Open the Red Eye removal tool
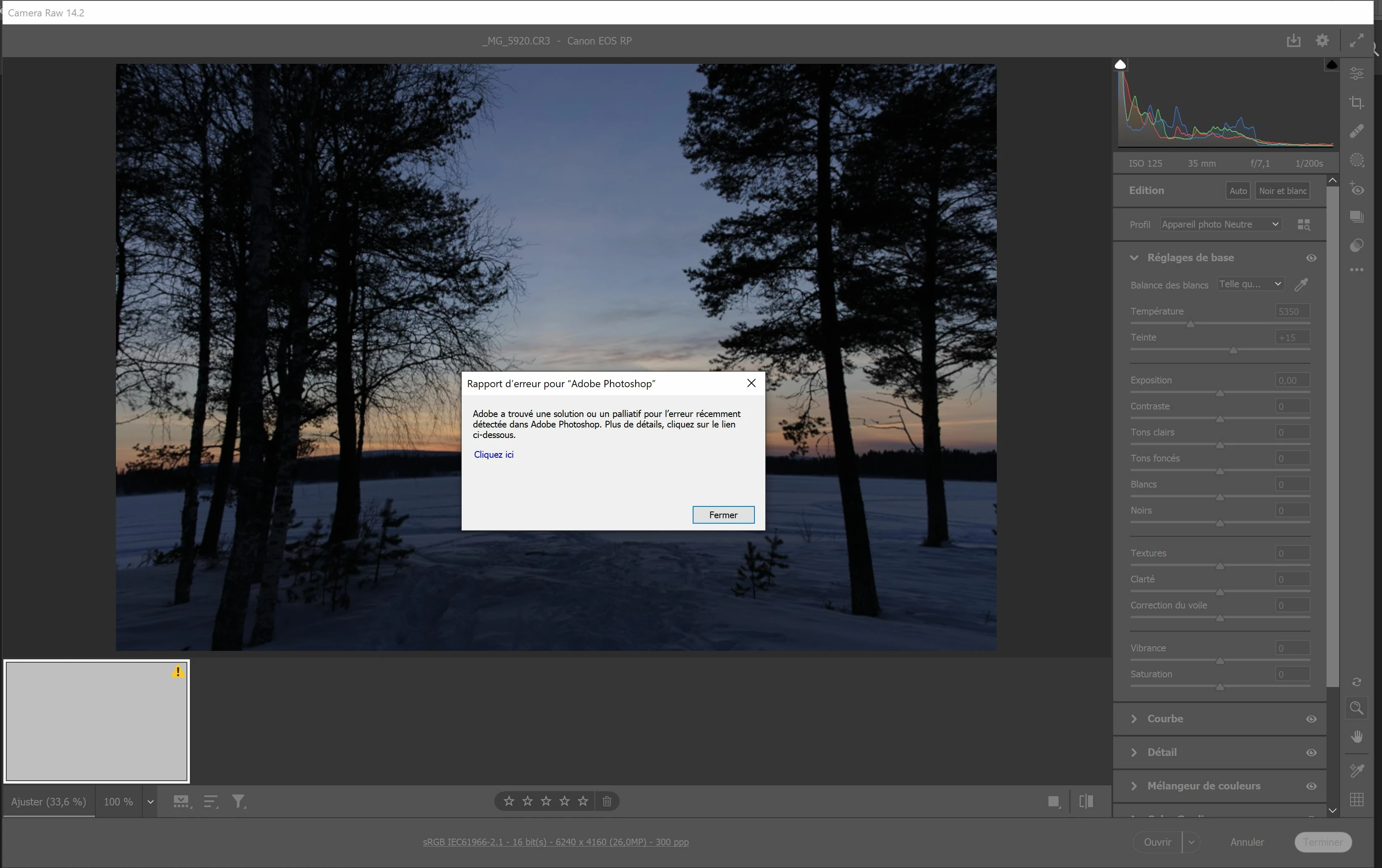 point(1356,189)
